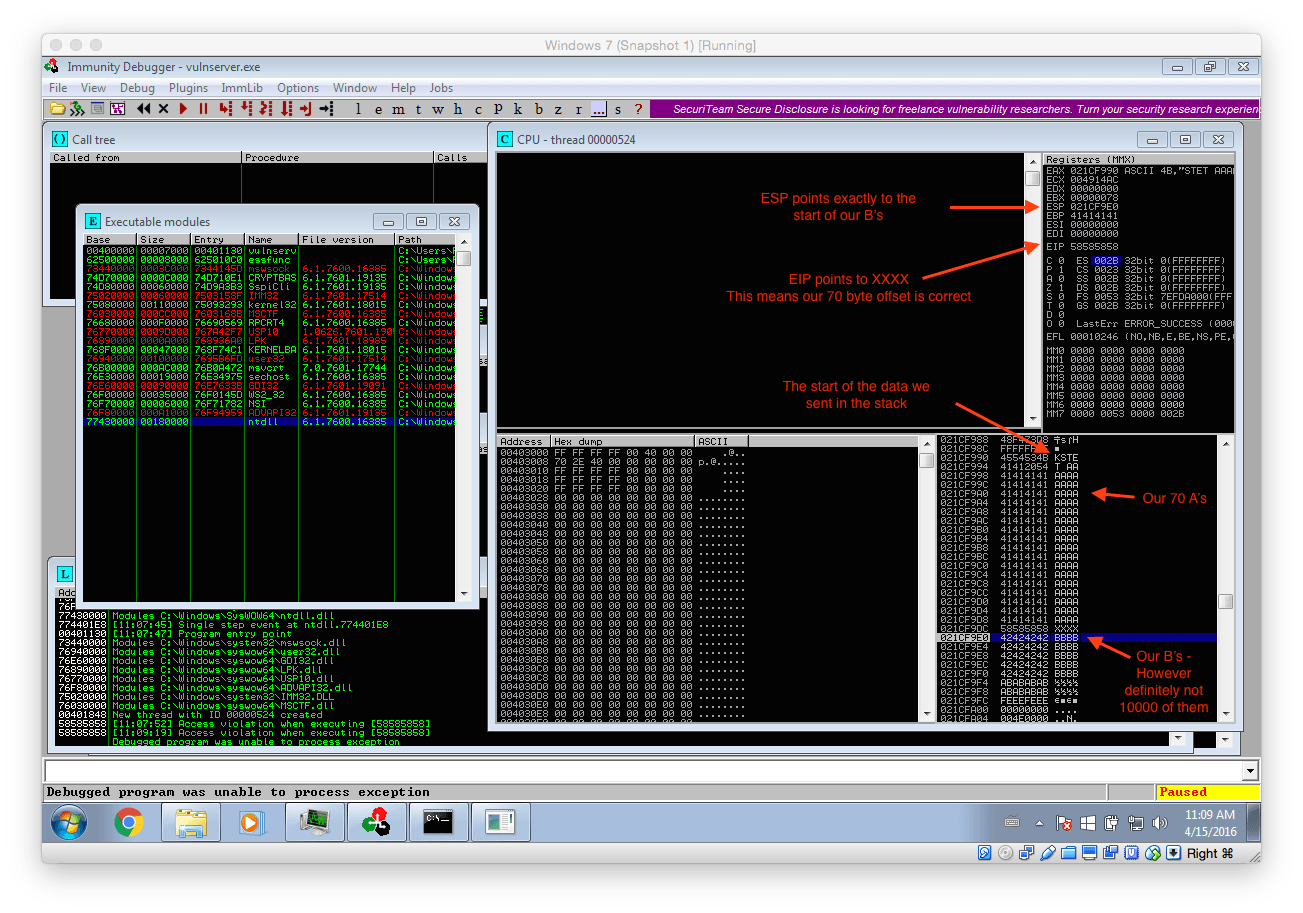This screenshot has width=1303, height=913.
Task: Select essfunc row in Executable modules
Action: [x=268, y=259]
